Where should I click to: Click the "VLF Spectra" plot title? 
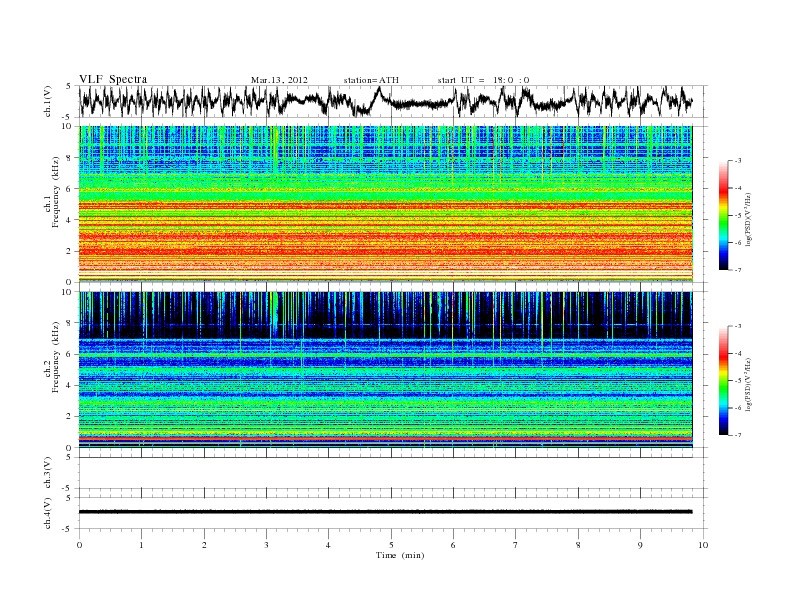pyautogui.click(x=113, y=79)
